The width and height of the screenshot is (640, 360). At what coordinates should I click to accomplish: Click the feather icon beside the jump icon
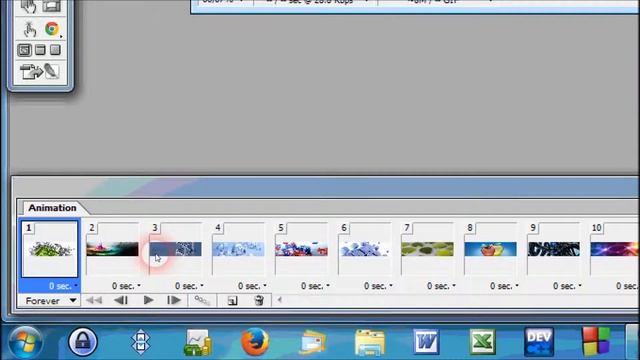pos(52,71)
